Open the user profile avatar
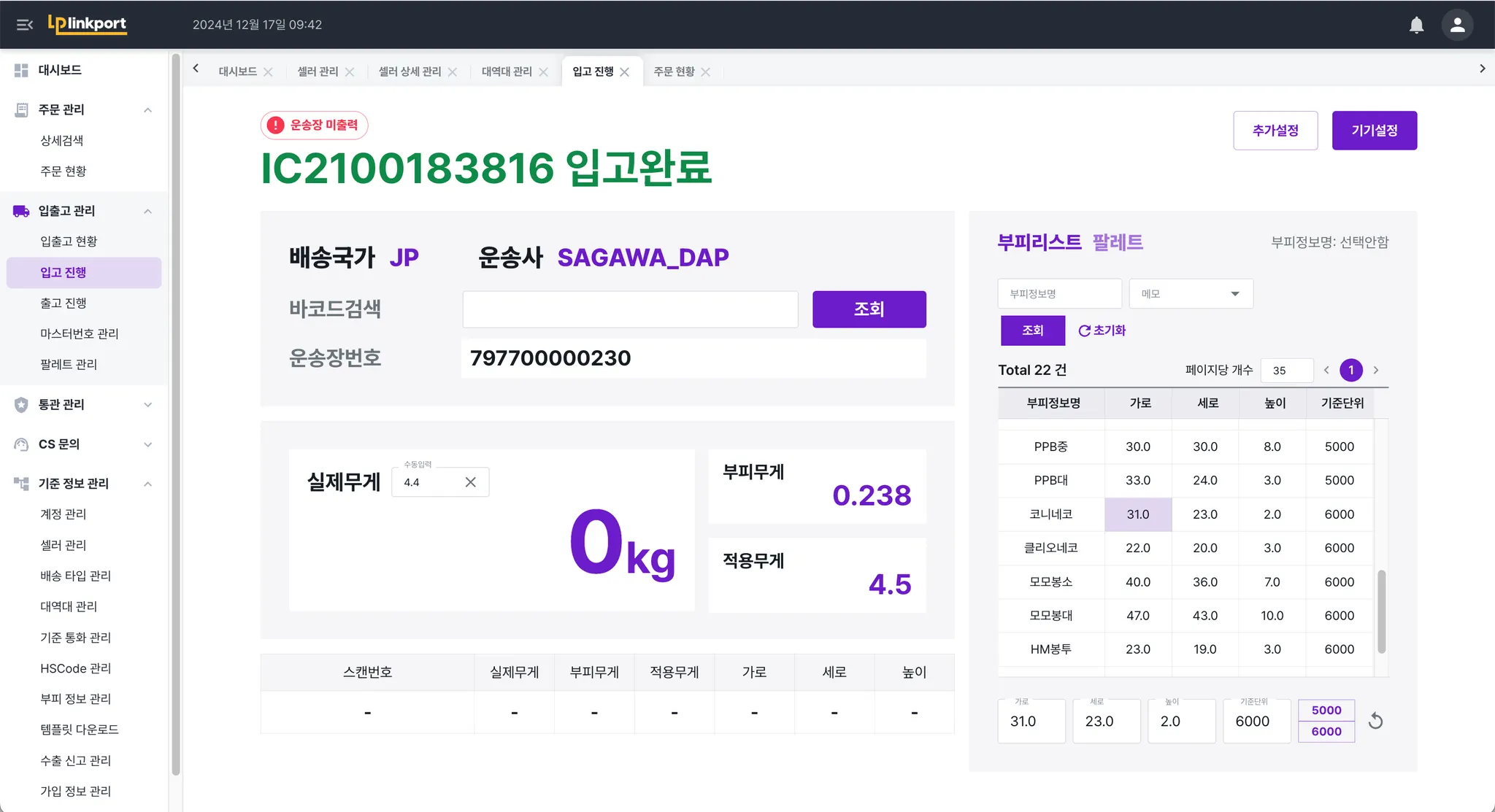The height and width of the screenshot is (812, 1495). 1457,25
